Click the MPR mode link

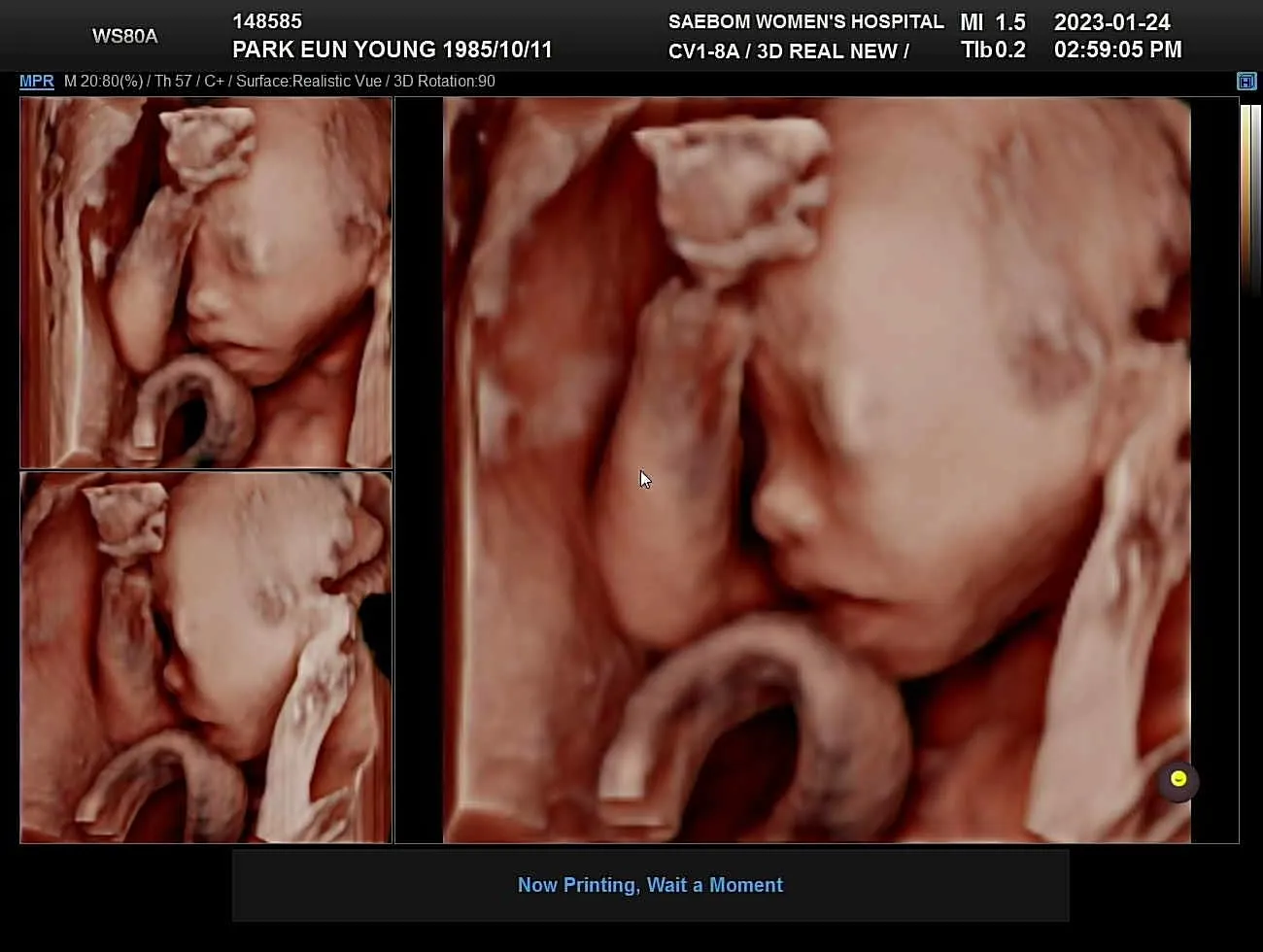(36, 82)
